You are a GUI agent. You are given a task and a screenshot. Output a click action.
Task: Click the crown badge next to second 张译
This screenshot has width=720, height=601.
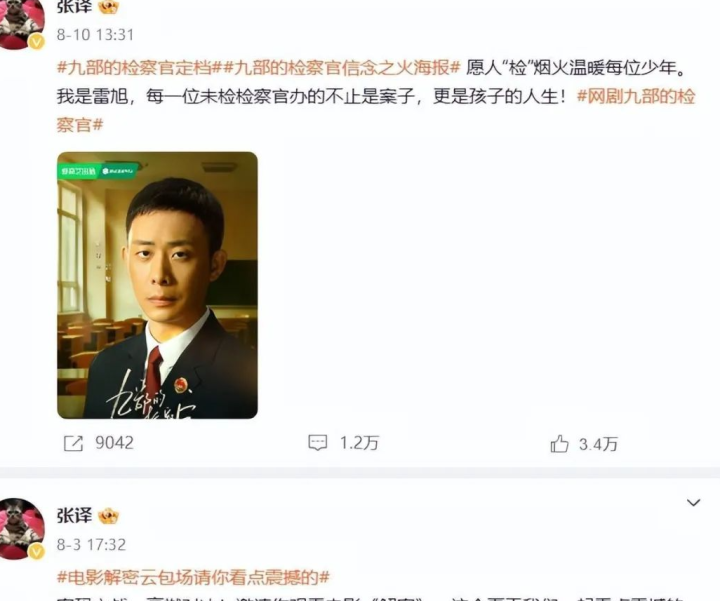108,516
